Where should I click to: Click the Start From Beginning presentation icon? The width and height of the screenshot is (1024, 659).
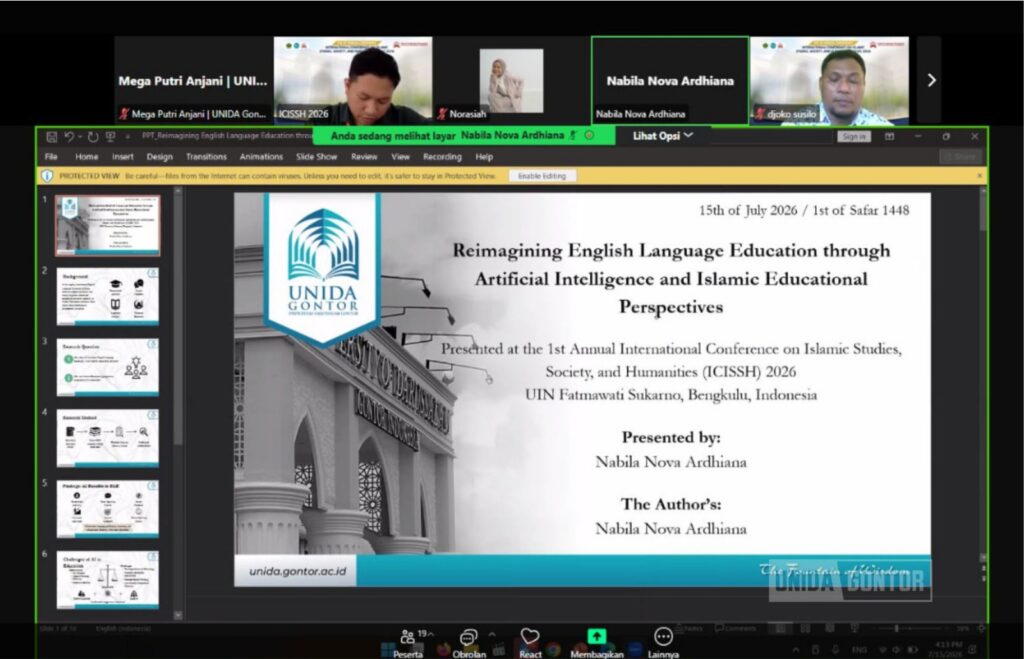pos(110,137)
